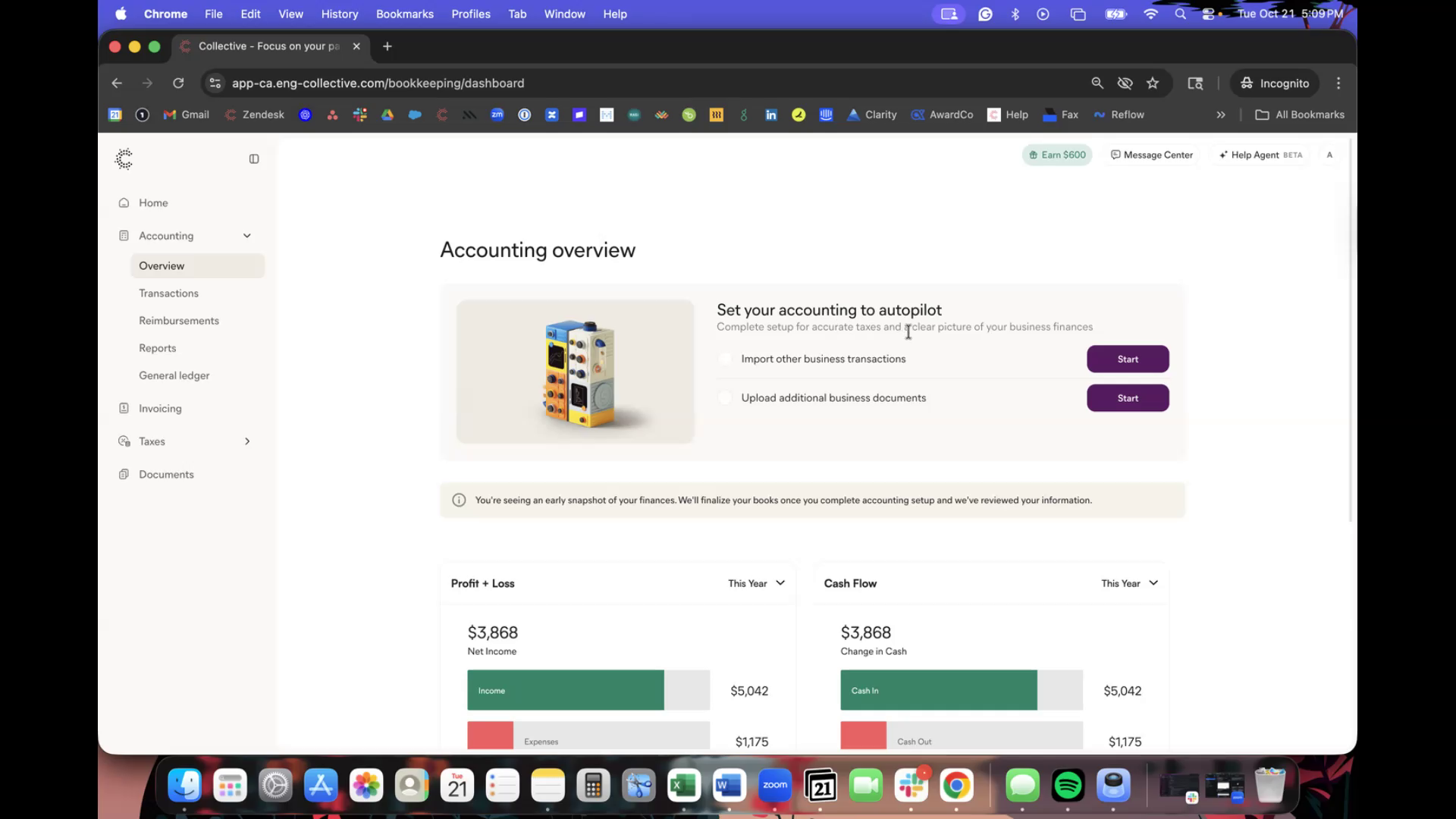Expand the Taxes section in sidebar
Image resolution: width=1456 pixels, height=819 pixels.
[x=247, y=441]
